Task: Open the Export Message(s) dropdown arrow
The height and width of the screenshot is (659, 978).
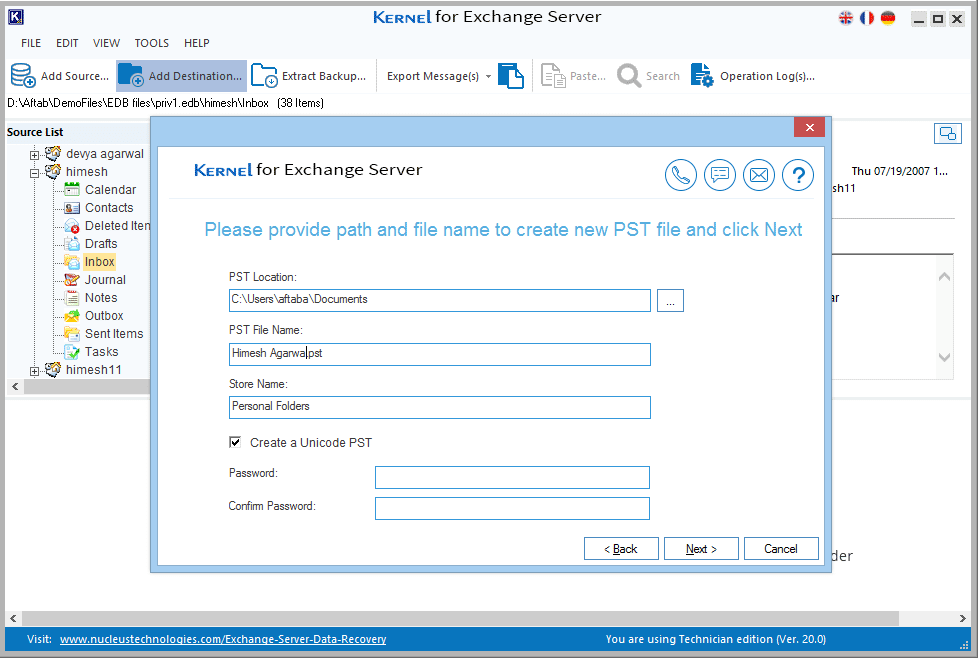Action: 488,76
